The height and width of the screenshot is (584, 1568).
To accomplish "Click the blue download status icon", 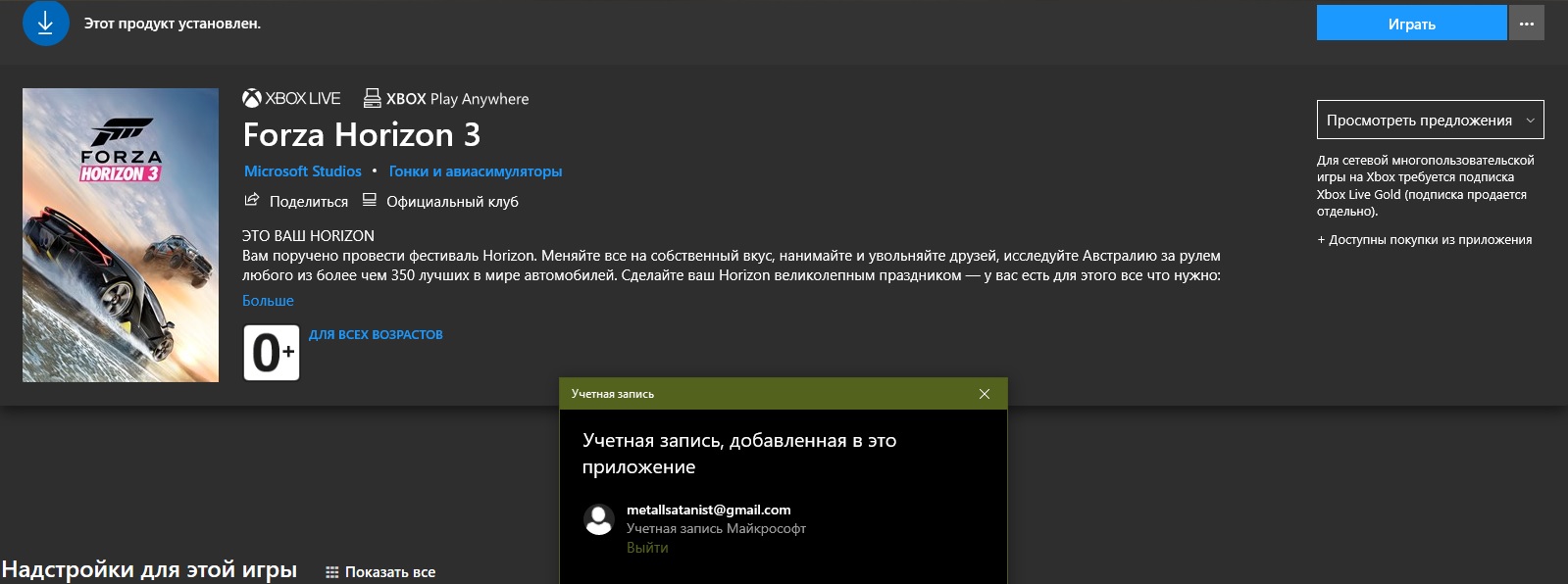I will 45,24.
